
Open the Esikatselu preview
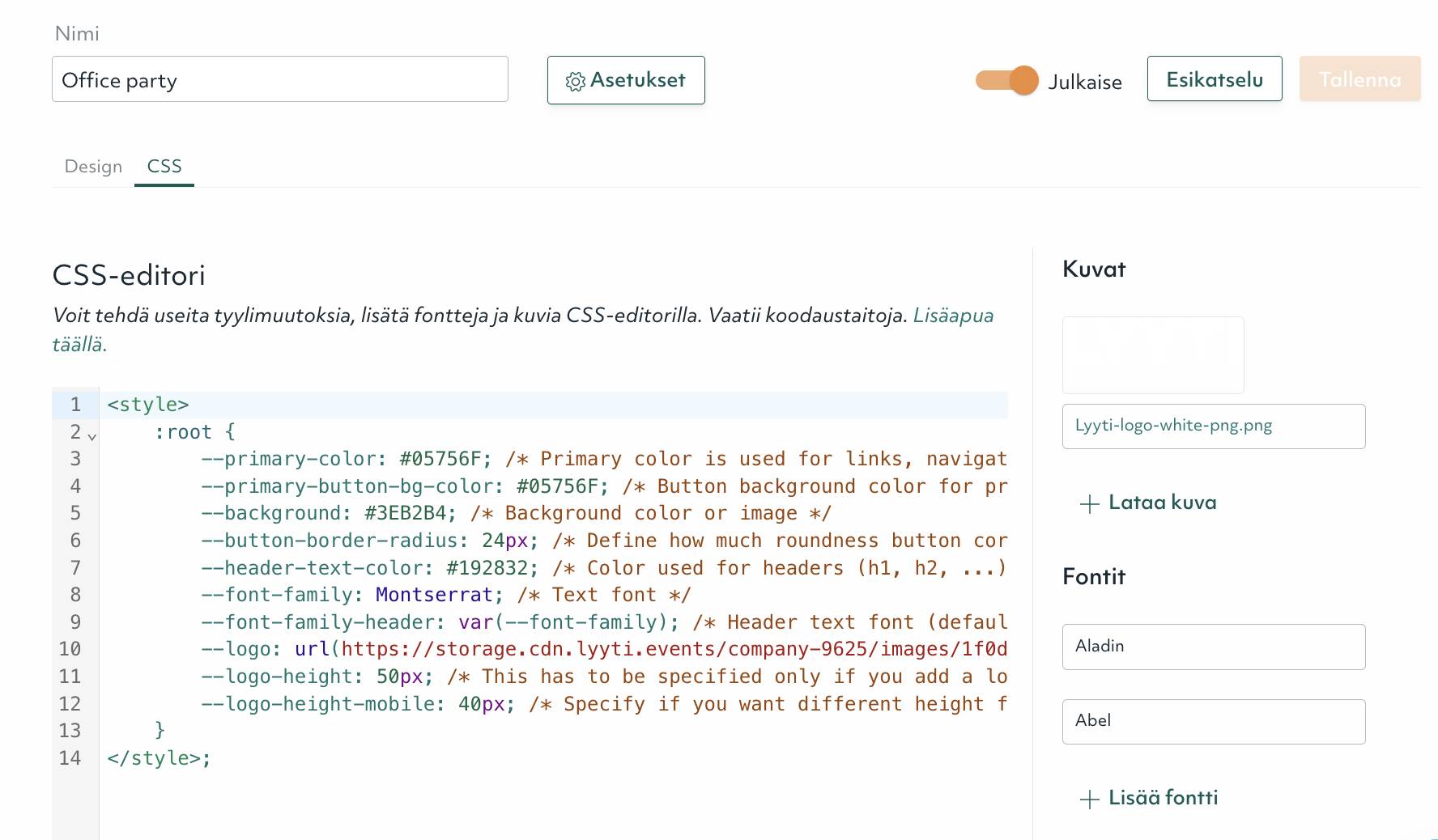[1214, 78]
